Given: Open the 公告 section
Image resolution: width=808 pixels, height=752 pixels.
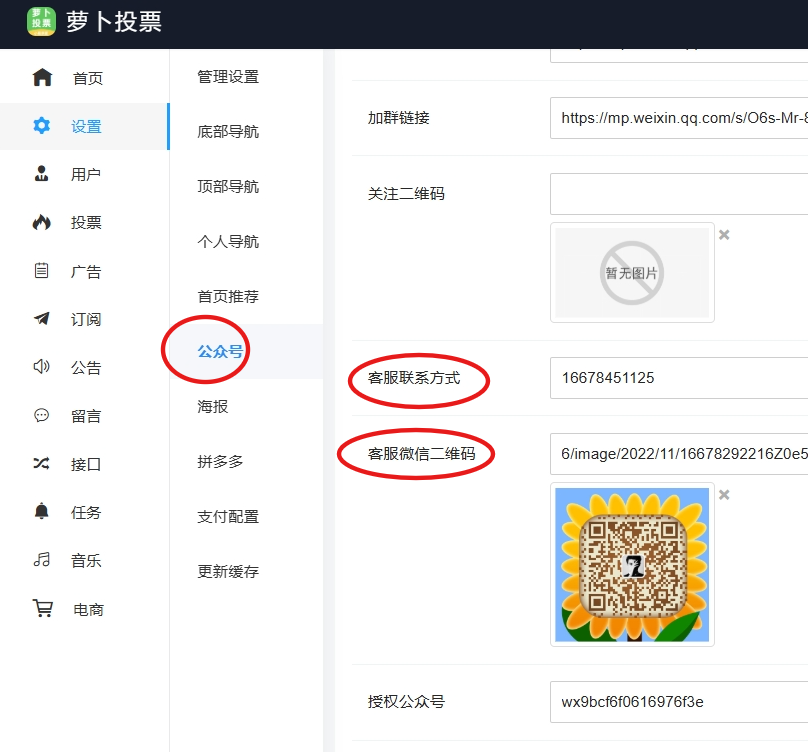Looking at the screenshot, I should click(x=86, y=367).
